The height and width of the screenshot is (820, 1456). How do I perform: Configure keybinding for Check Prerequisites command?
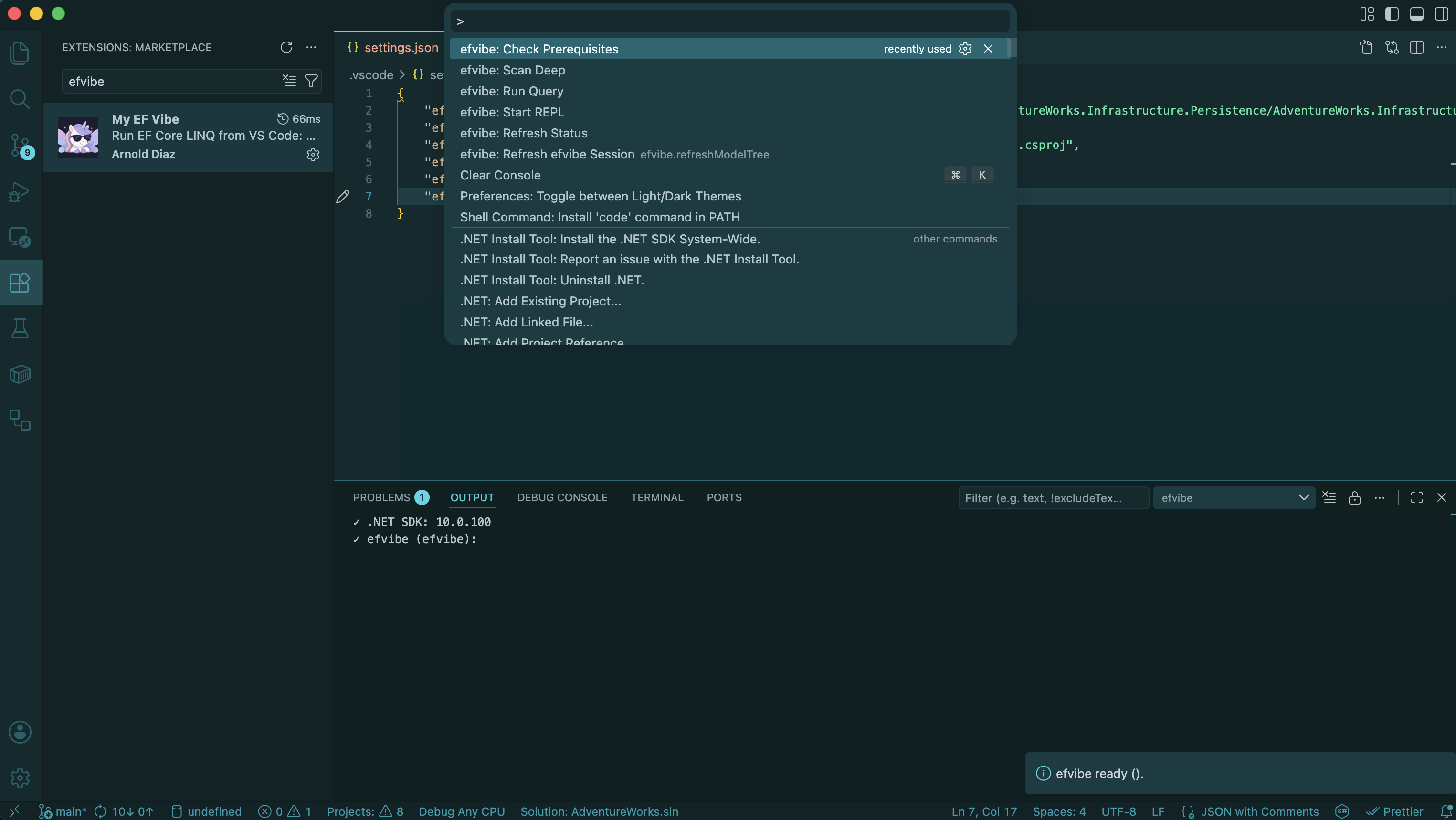pyautogui.click(x=965, y=49)
